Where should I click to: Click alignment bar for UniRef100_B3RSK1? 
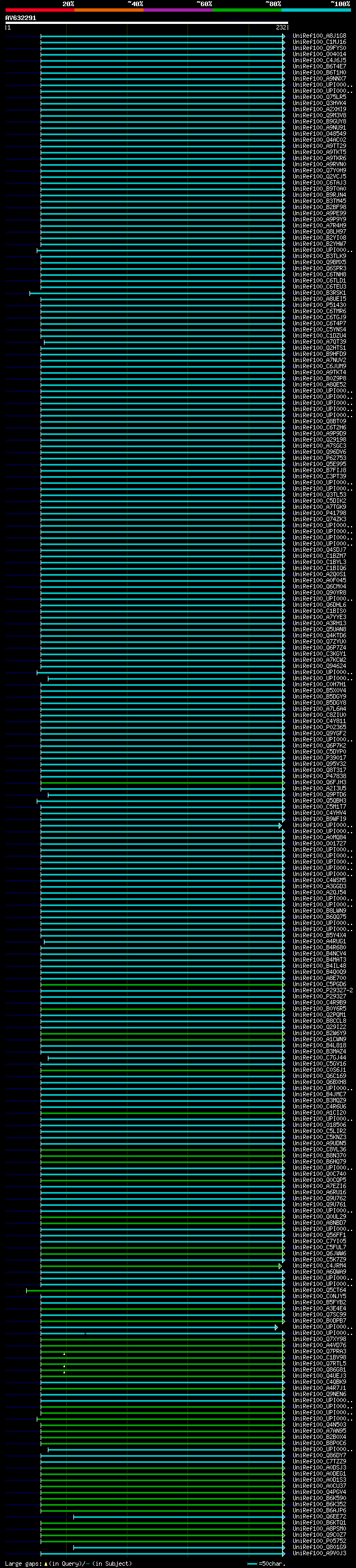[x=157, y=293]
